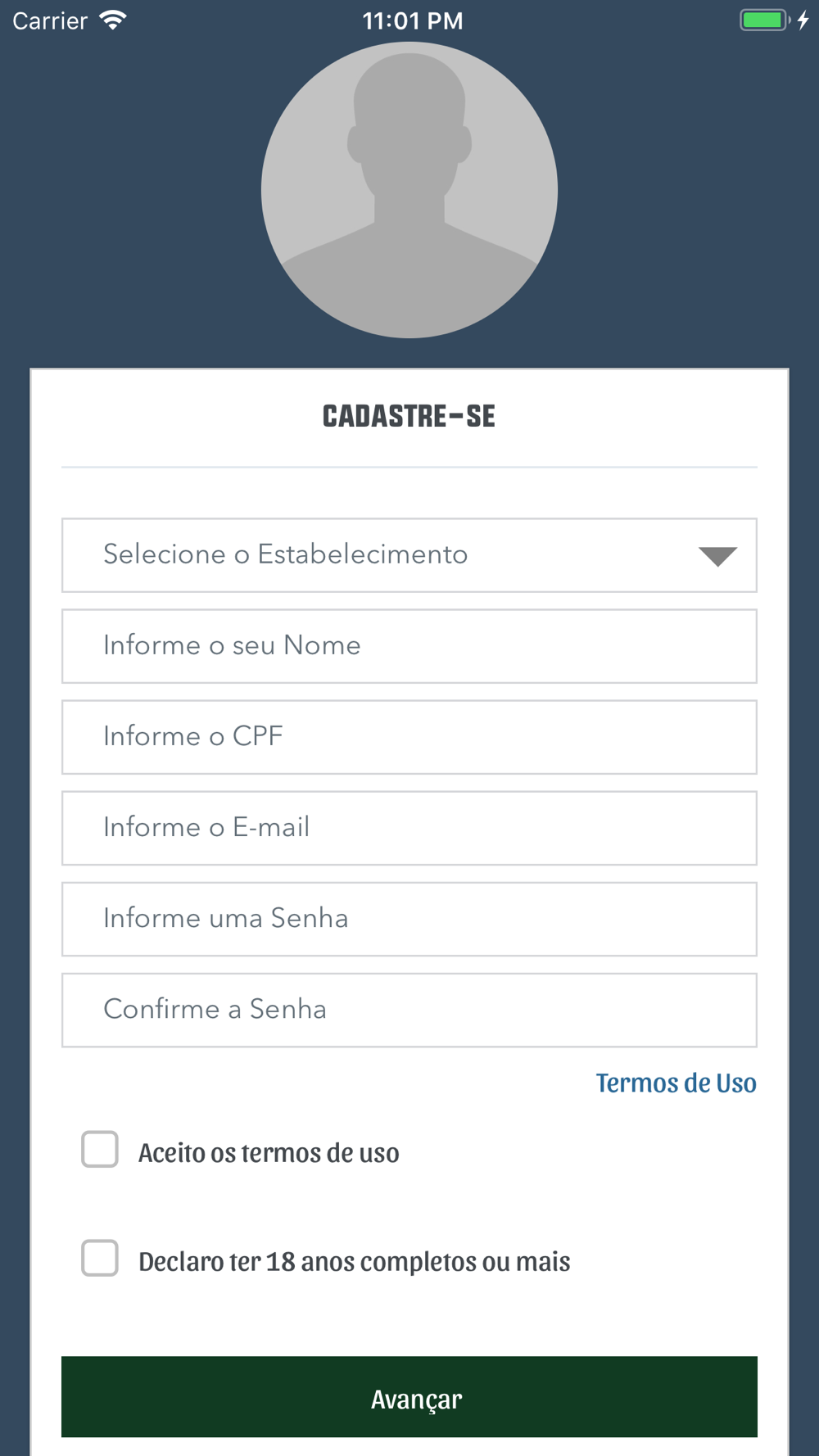Open the Termos de Uso link
Screen dimensions: 819x1456
676,1083
